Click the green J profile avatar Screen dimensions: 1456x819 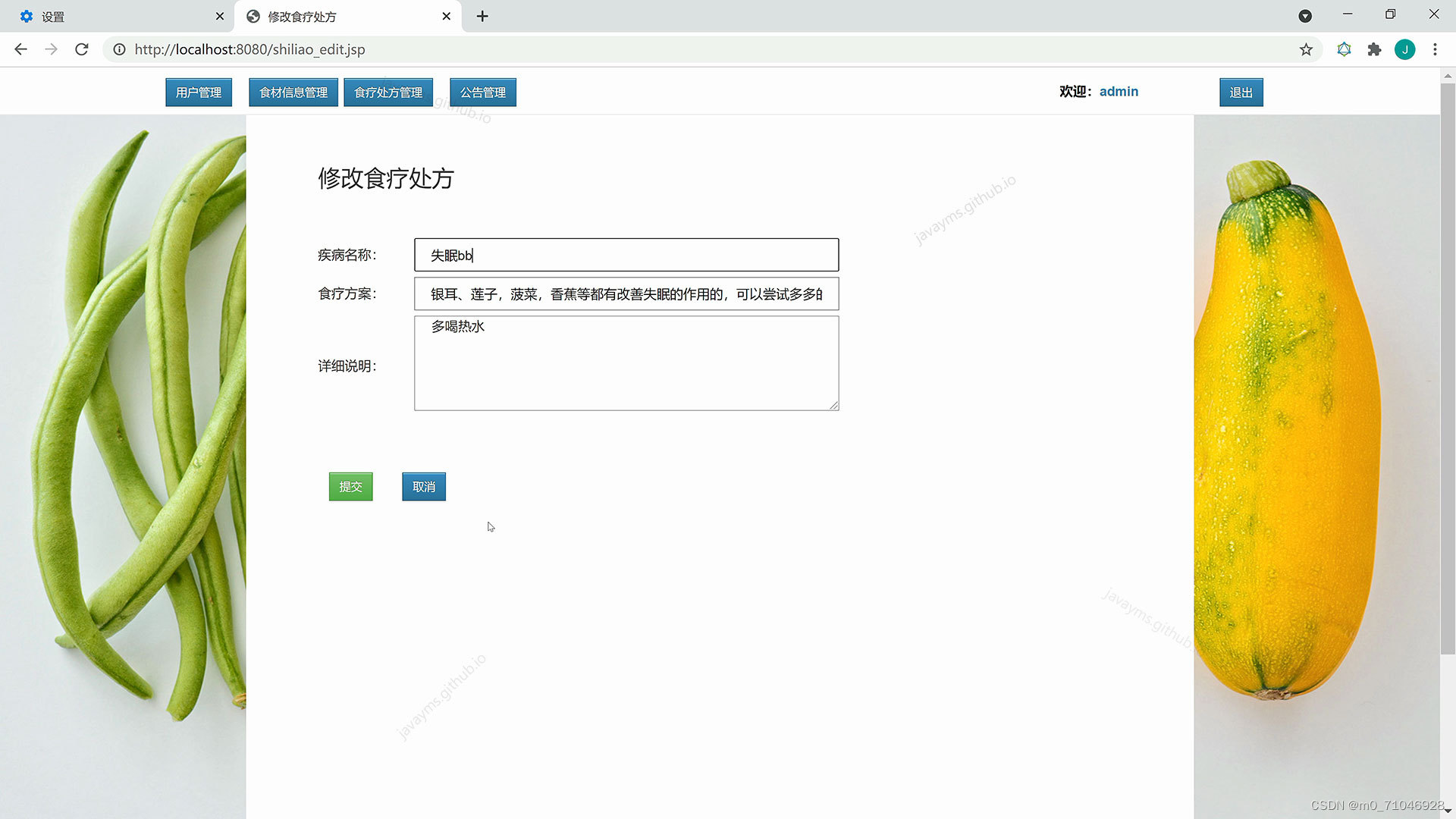(1404, 49)
